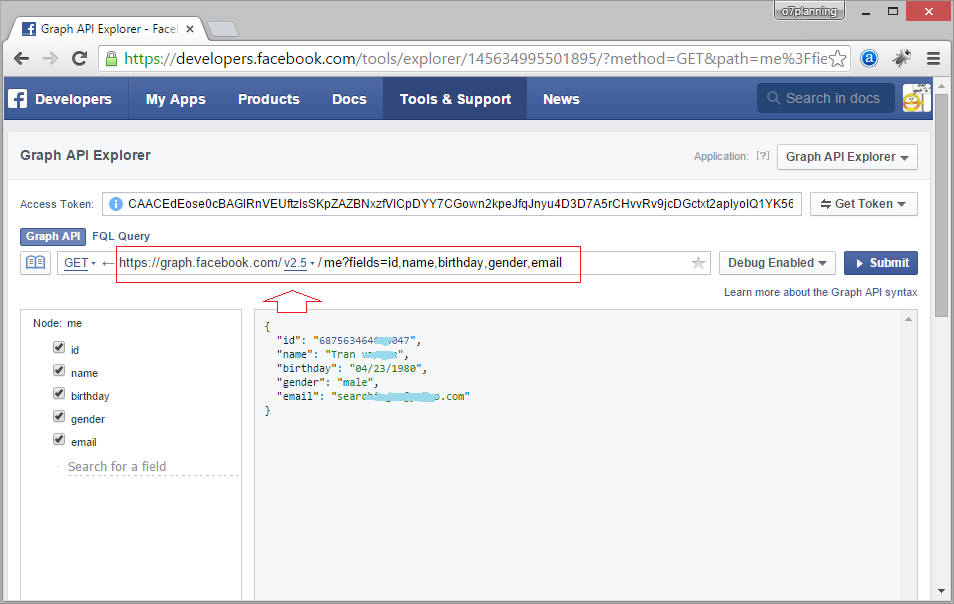Click the Application help [?] icon

pyautogui.click(x=762, y=156)
